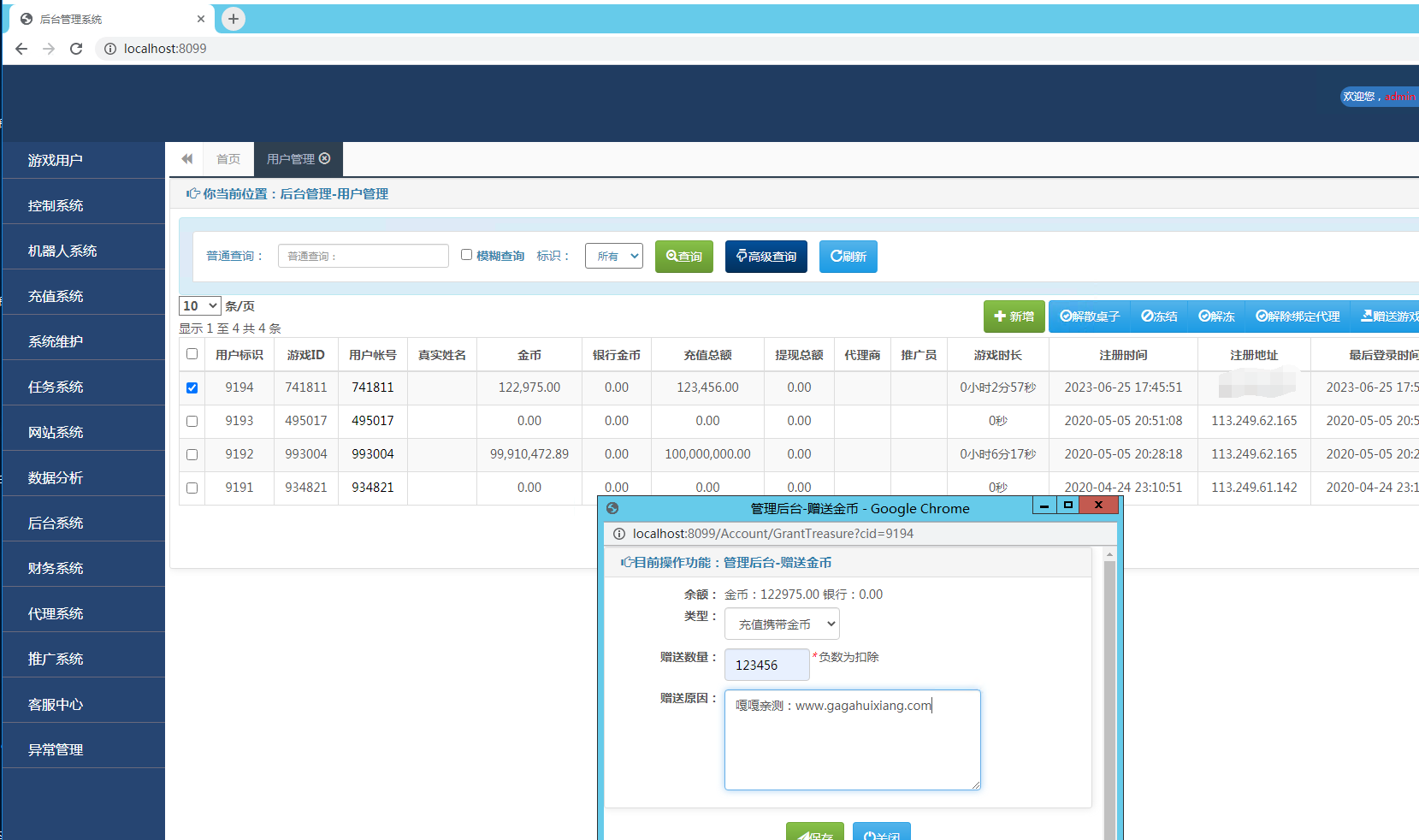Close the 用户管理 tab using its X icon
The image size is (1419, 840).
[325, 158]
